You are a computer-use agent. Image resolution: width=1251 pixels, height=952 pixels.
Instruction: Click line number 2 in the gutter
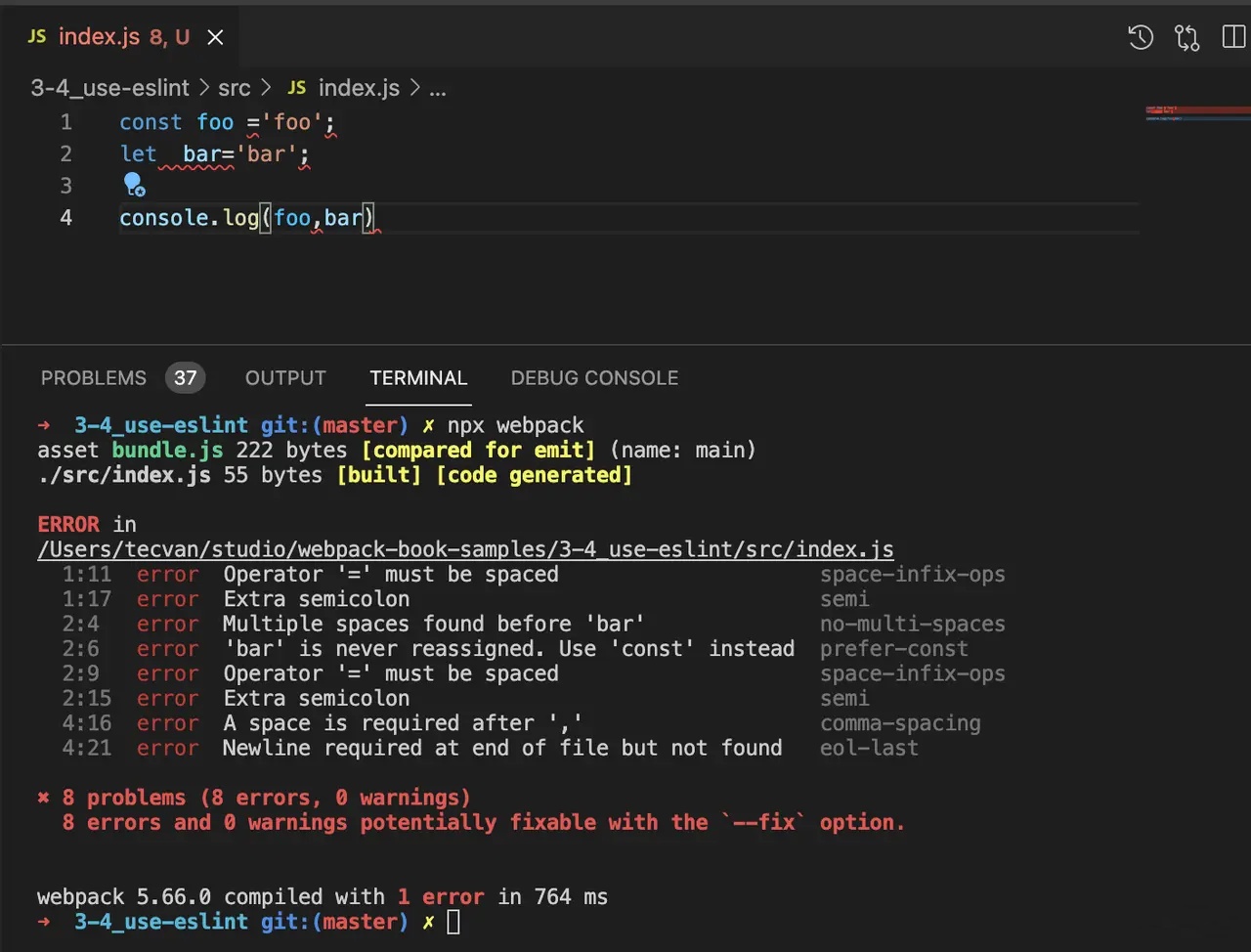(x=65, y=153)
